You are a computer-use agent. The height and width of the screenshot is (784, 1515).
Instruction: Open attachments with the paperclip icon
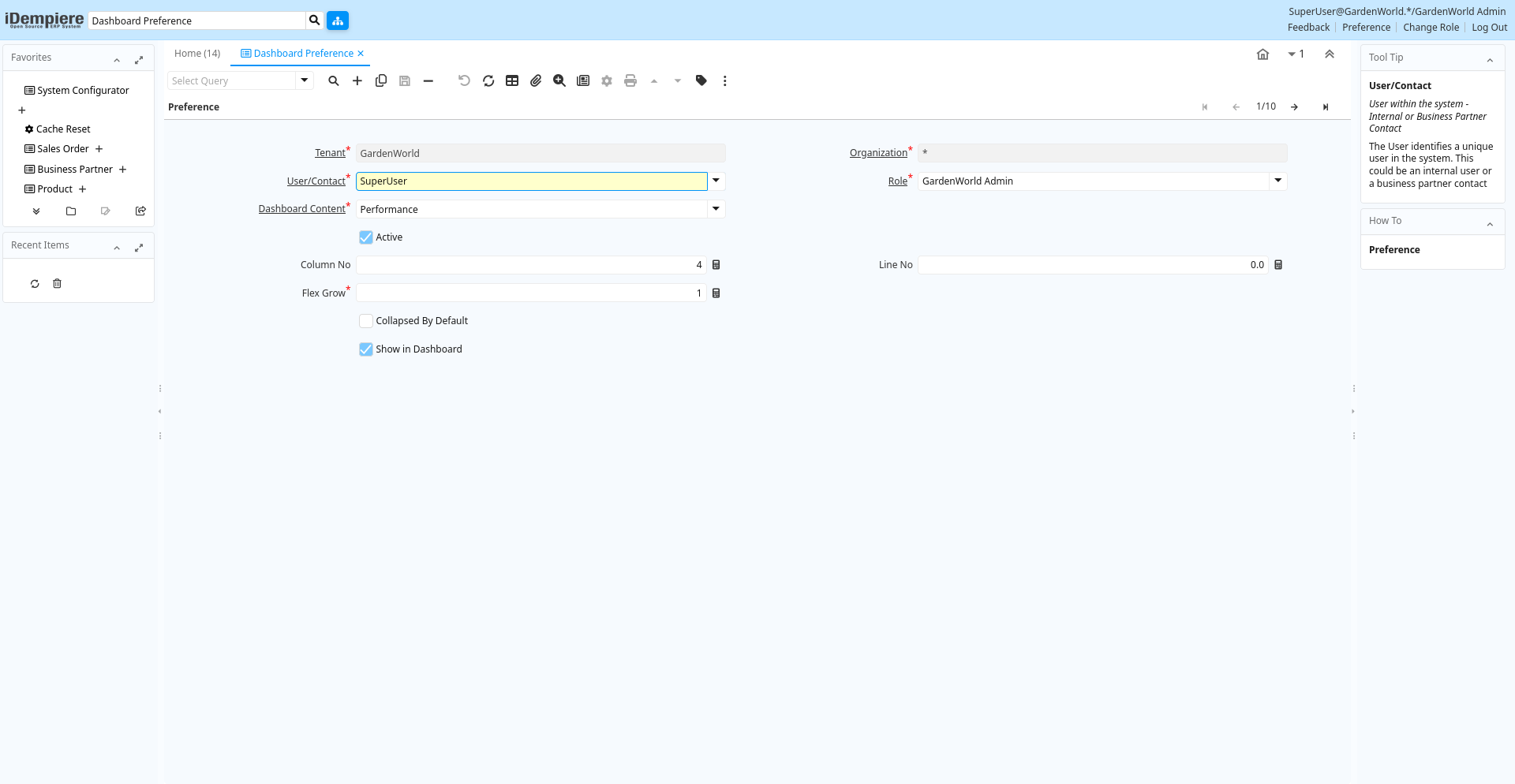click(536, 80)
